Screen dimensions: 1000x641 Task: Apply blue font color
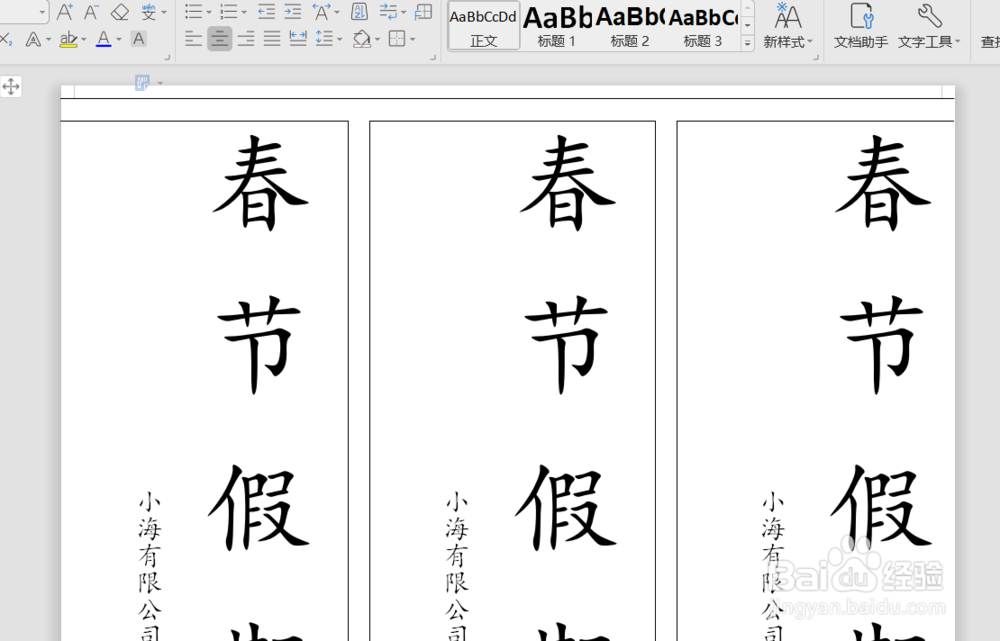pos(103,40)
